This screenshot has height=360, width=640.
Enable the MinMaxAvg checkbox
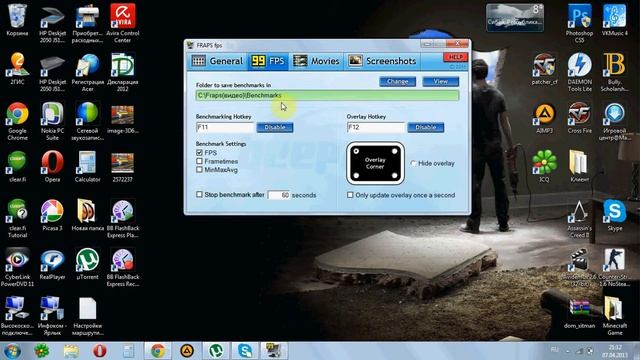point(199,170)
